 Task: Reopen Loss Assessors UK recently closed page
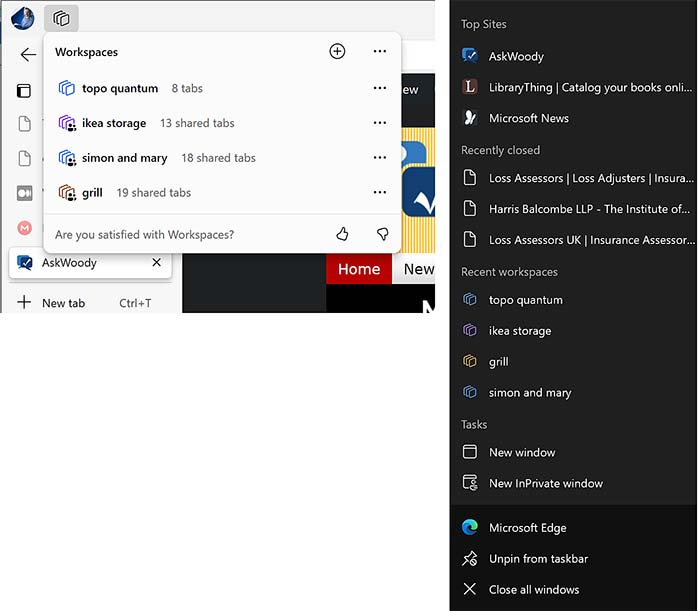point(573,240)
